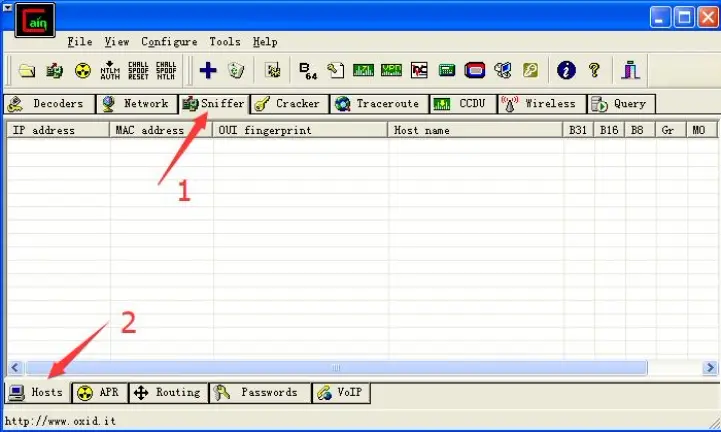Image resolution: width=721 pixels, height=432 pixels.
Task: Click the open folder toolbar icon
Action: pos(27,71)
